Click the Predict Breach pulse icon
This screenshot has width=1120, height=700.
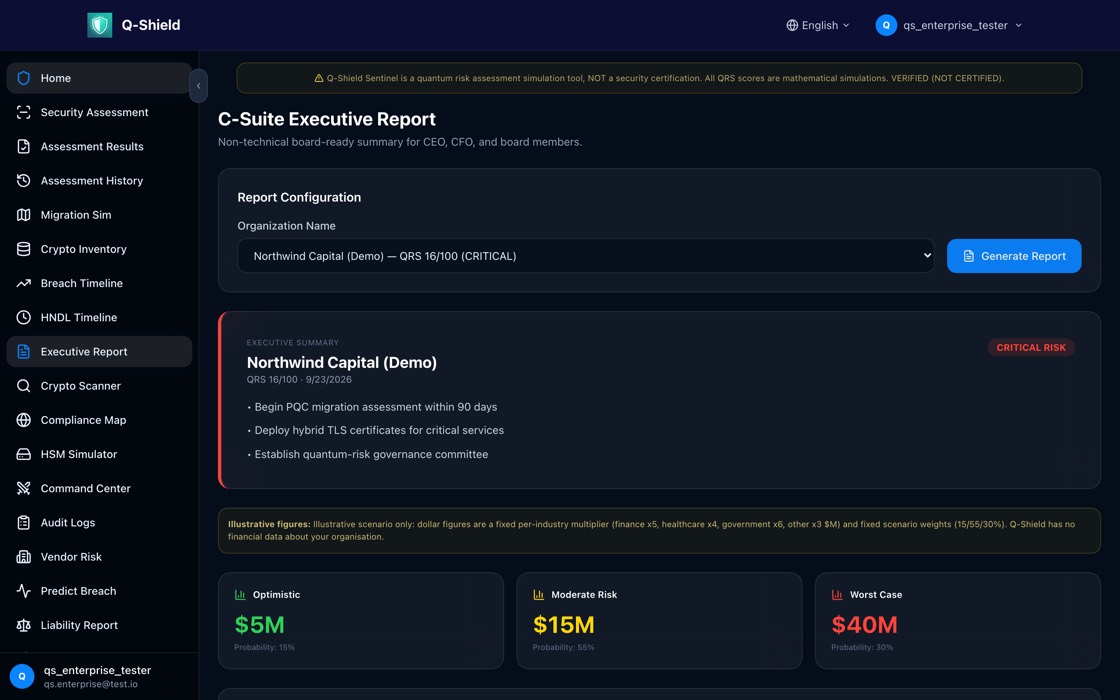[x=24, y=591]
